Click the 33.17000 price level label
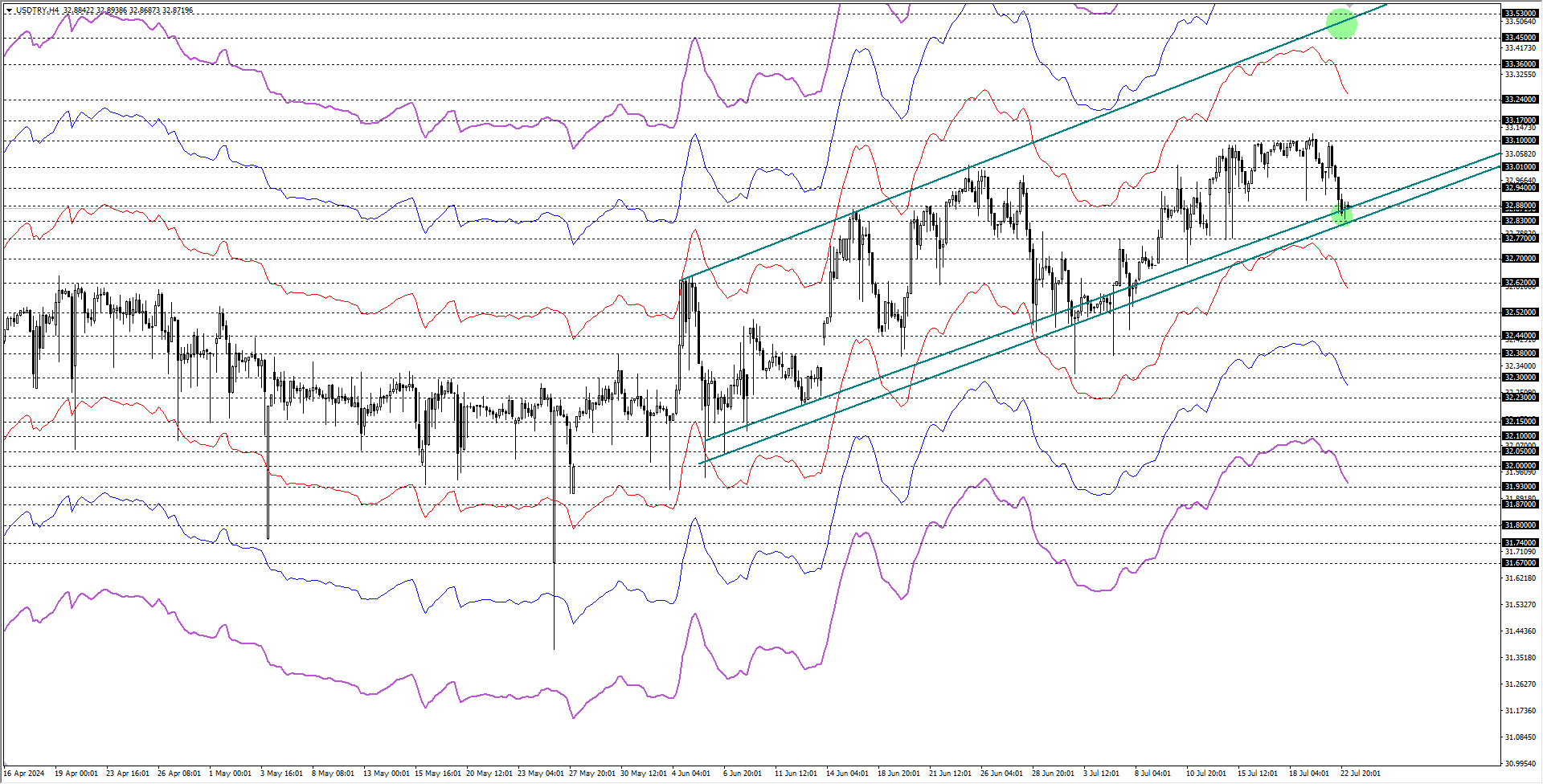Image resolution: width=1543 pixels, height=784 pixels. [x=1520, y=120]
